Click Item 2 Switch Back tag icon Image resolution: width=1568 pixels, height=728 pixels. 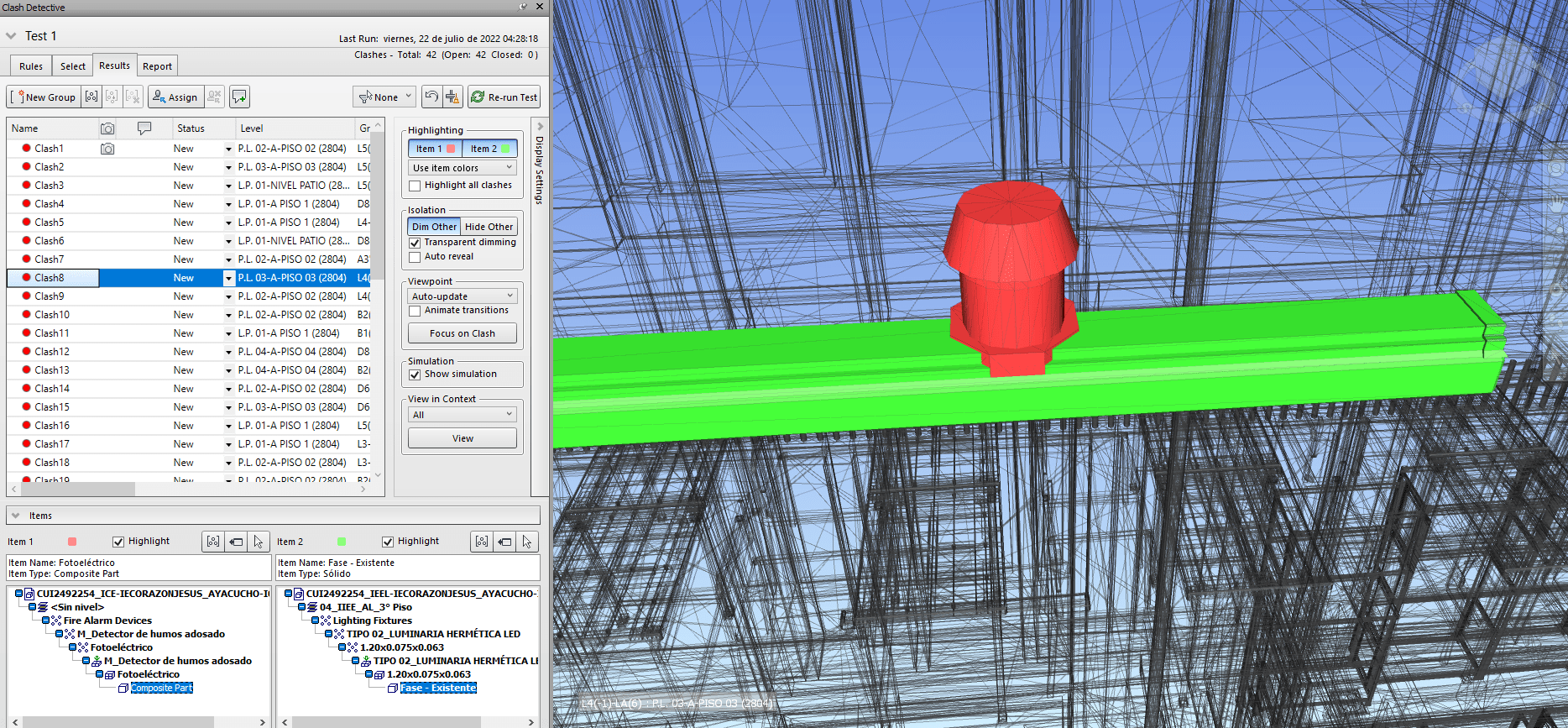(504, 542)
